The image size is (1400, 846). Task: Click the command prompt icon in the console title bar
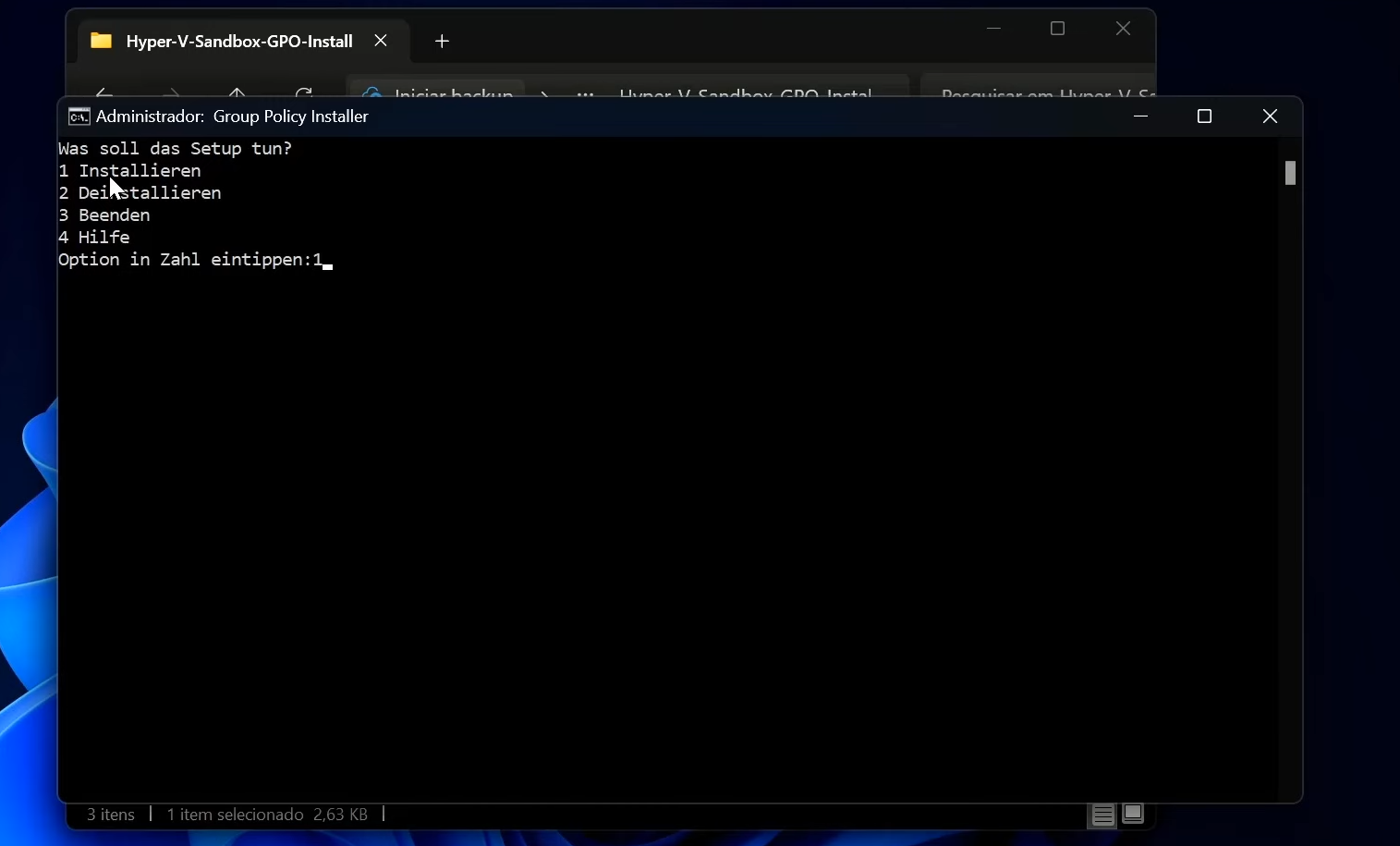(x=79, y=116)
